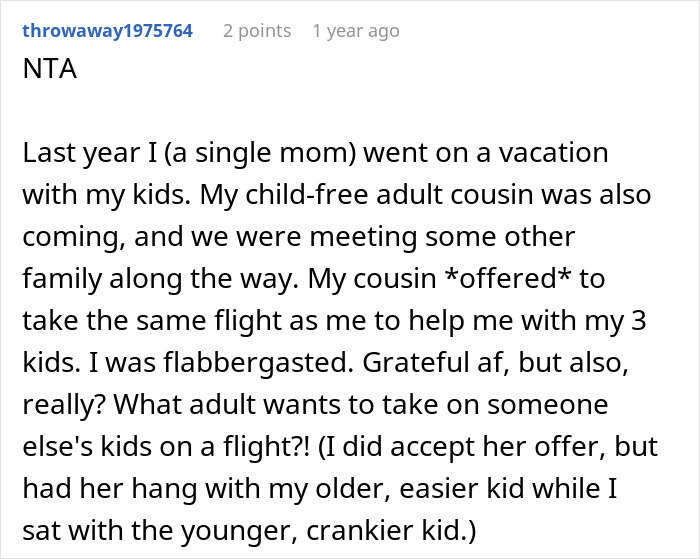Click the word "coming" in the comment
The height and width of the screenshot is (559, 700).
(65, 238)
